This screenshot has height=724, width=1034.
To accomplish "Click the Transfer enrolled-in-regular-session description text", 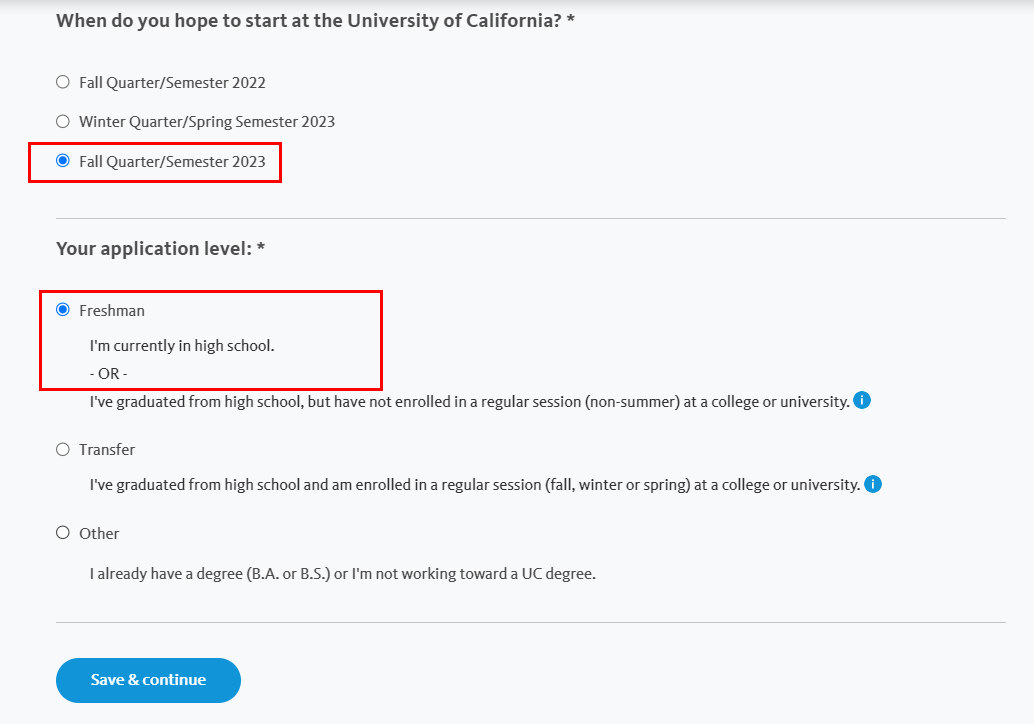I will (475, 485).
